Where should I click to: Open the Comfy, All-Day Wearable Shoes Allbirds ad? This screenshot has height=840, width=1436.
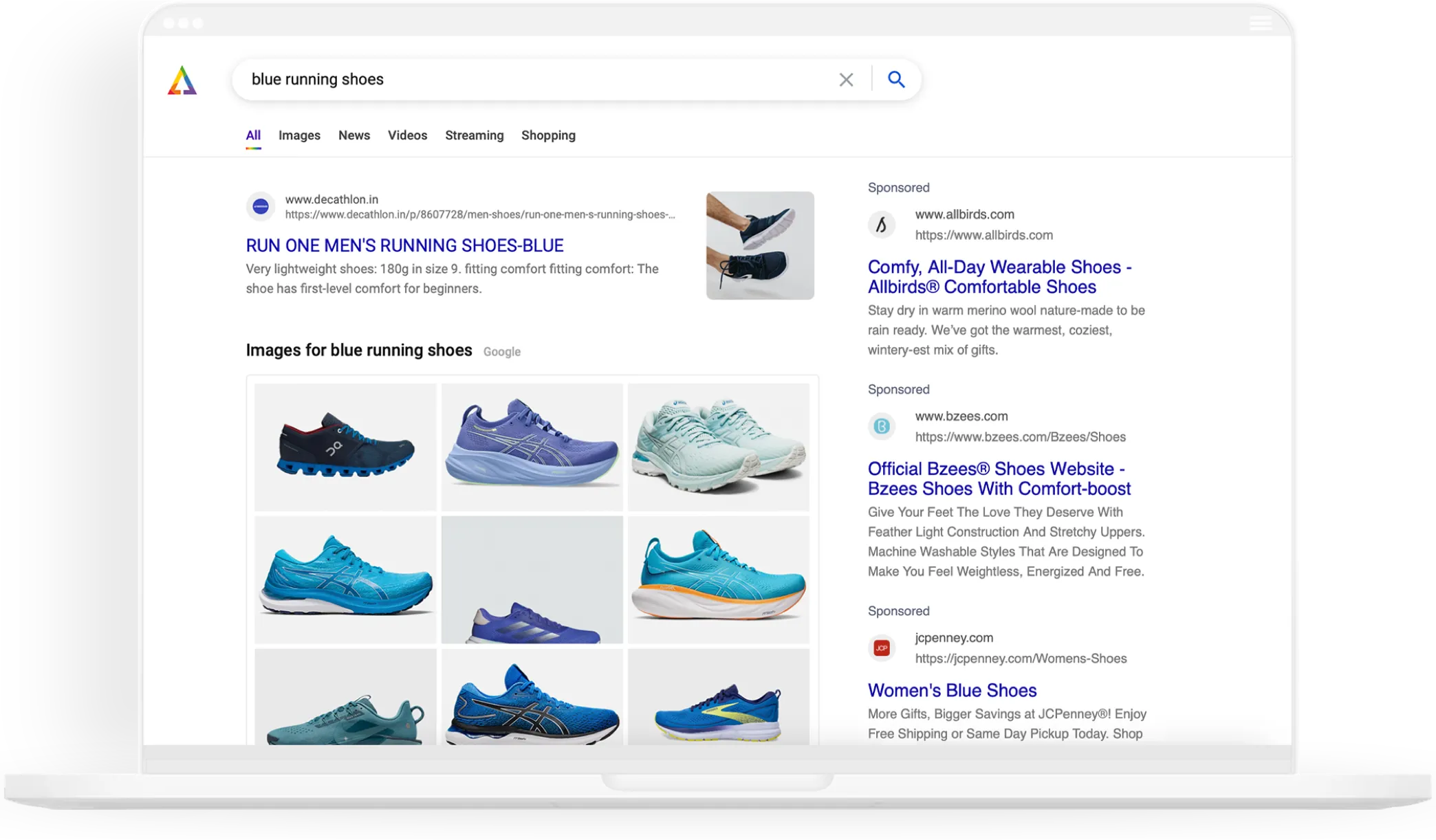point(999,277)
